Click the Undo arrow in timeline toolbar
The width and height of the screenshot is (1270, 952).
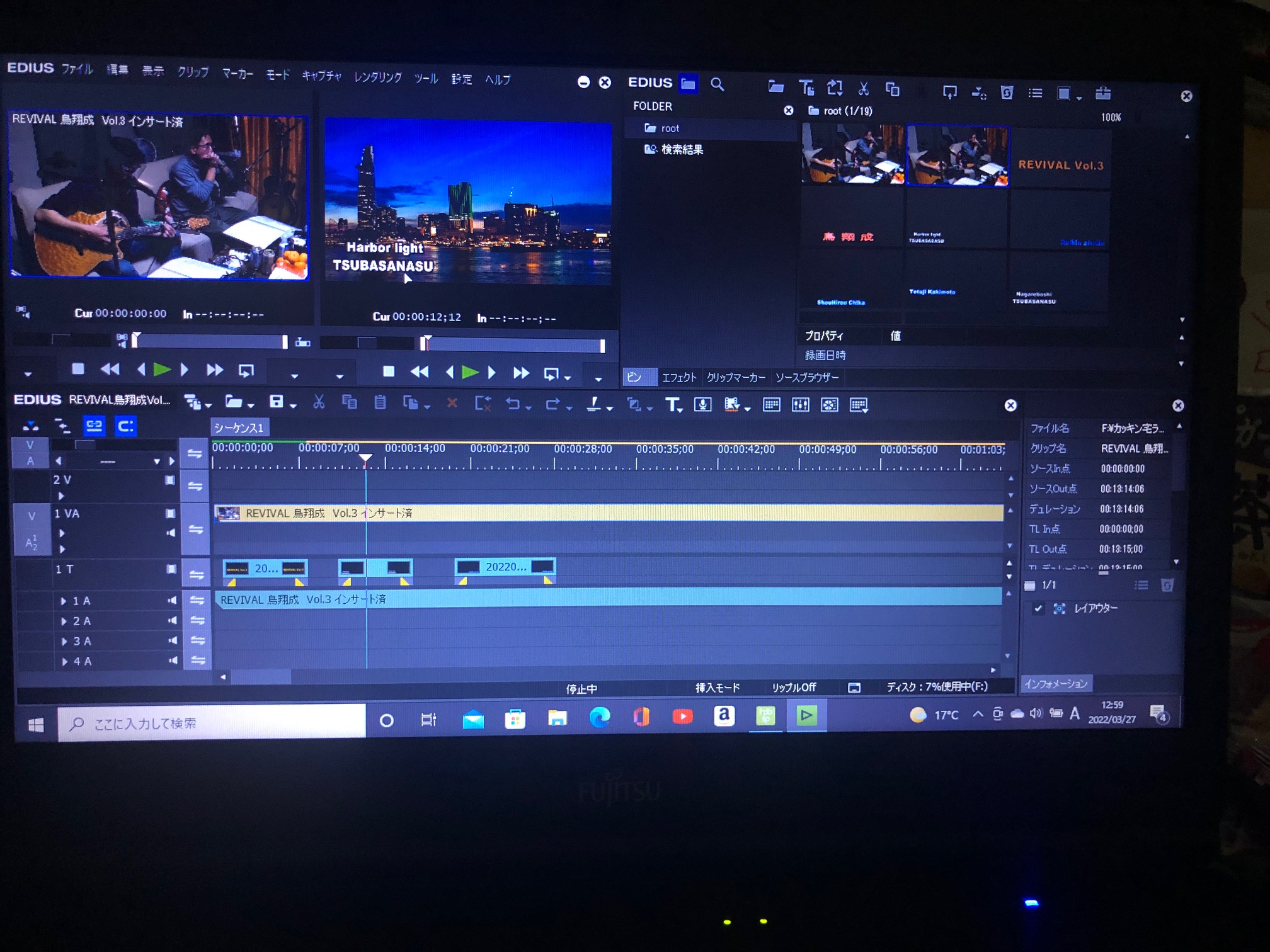point(513,404)
